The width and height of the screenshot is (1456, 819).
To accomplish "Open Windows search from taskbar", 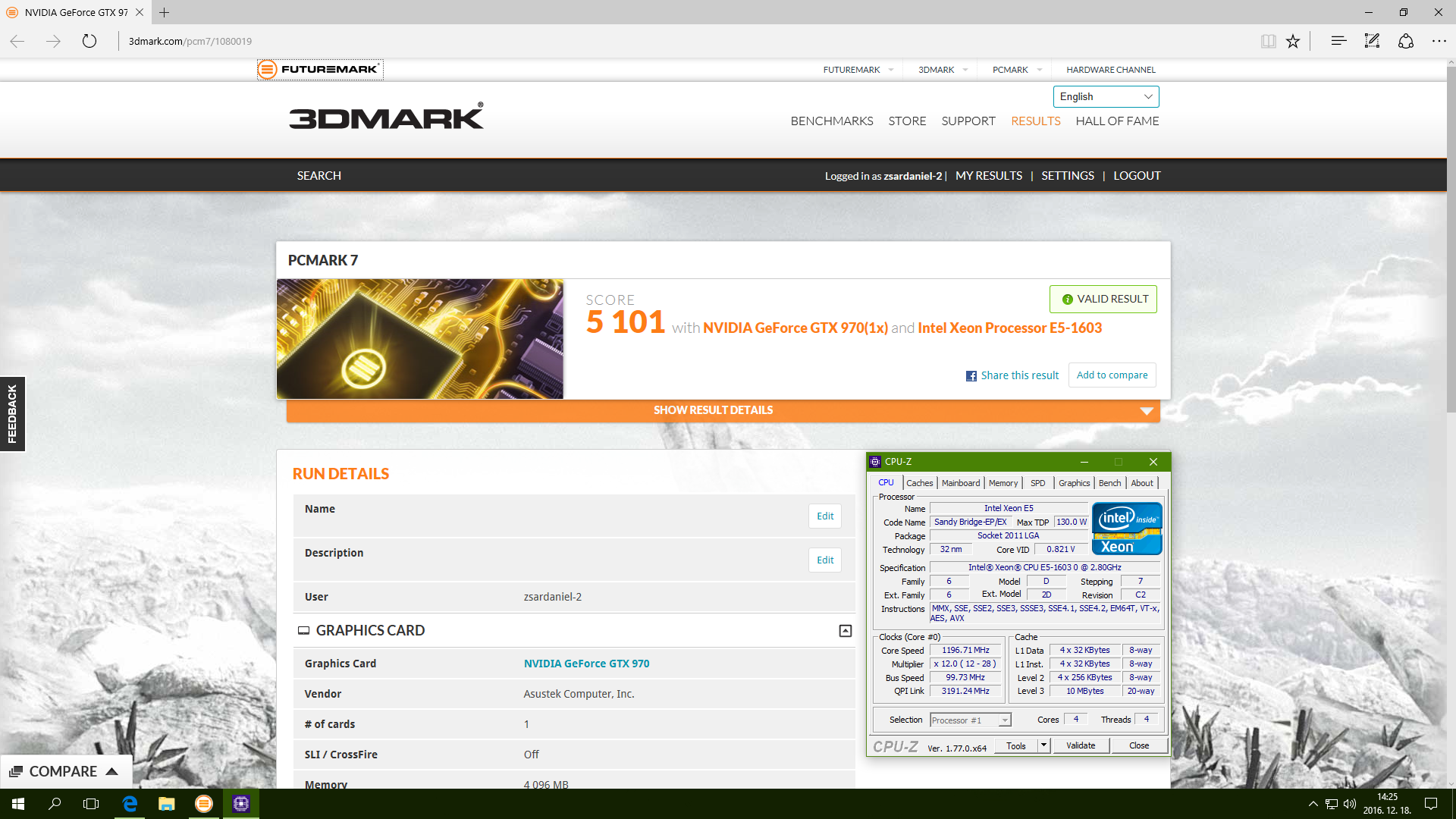I will (x=55, y=804).
